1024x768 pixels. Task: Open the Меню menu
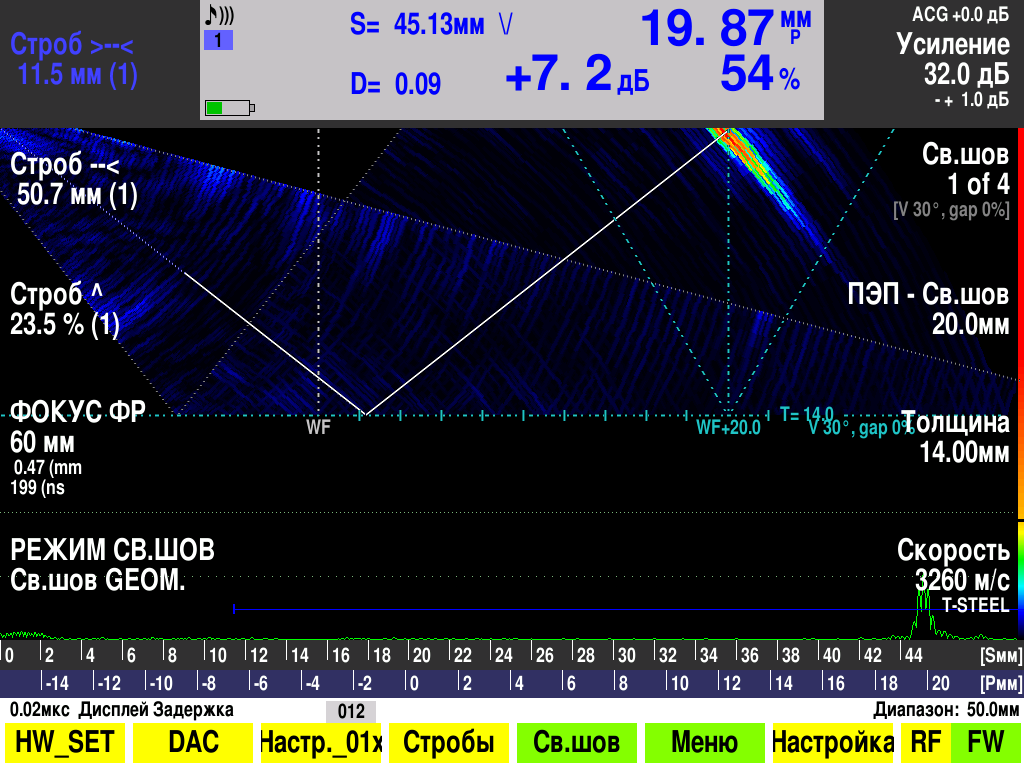point(704,743)
